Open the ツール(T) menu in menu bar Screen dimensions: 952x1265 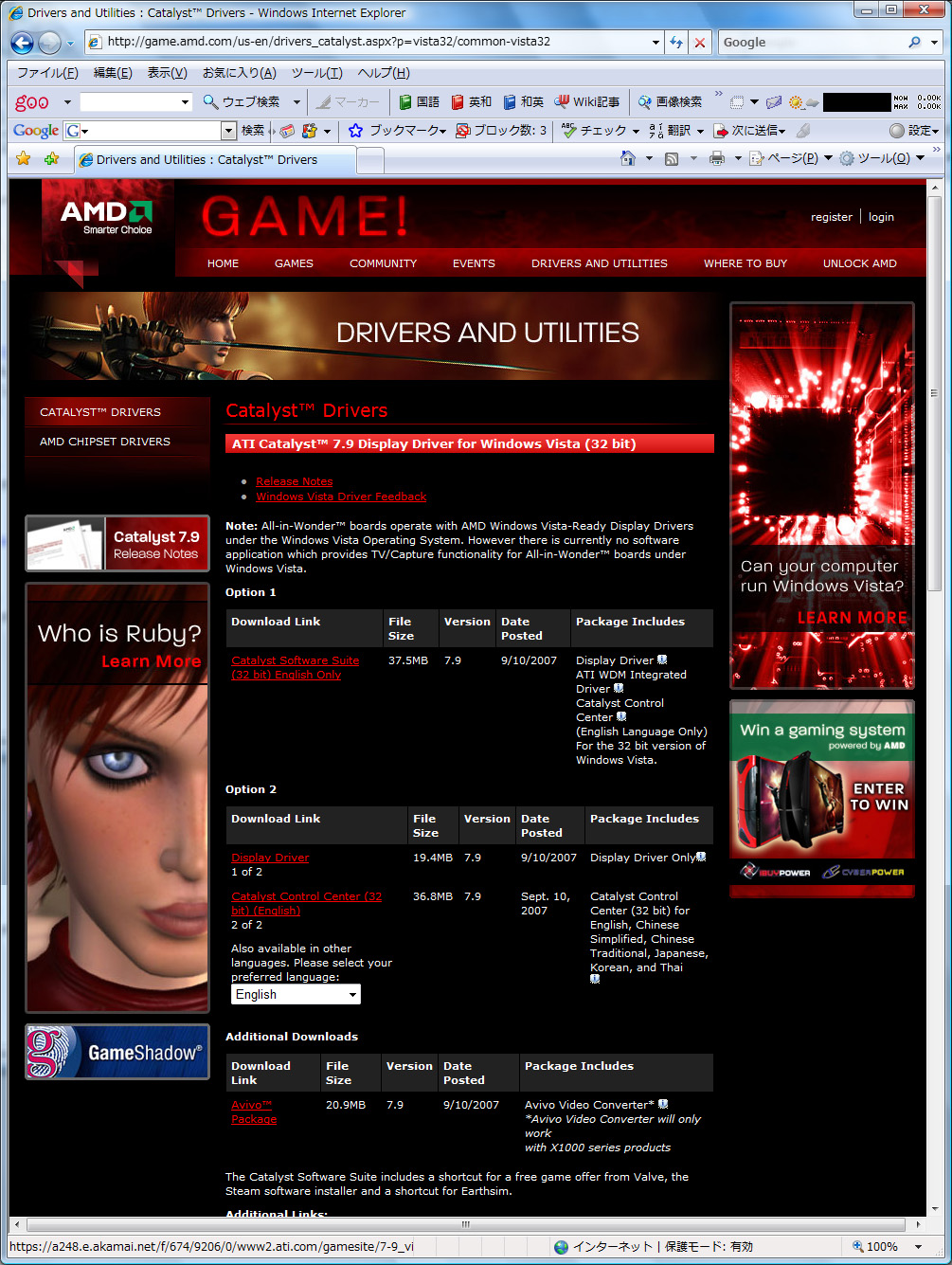point(316,73)
